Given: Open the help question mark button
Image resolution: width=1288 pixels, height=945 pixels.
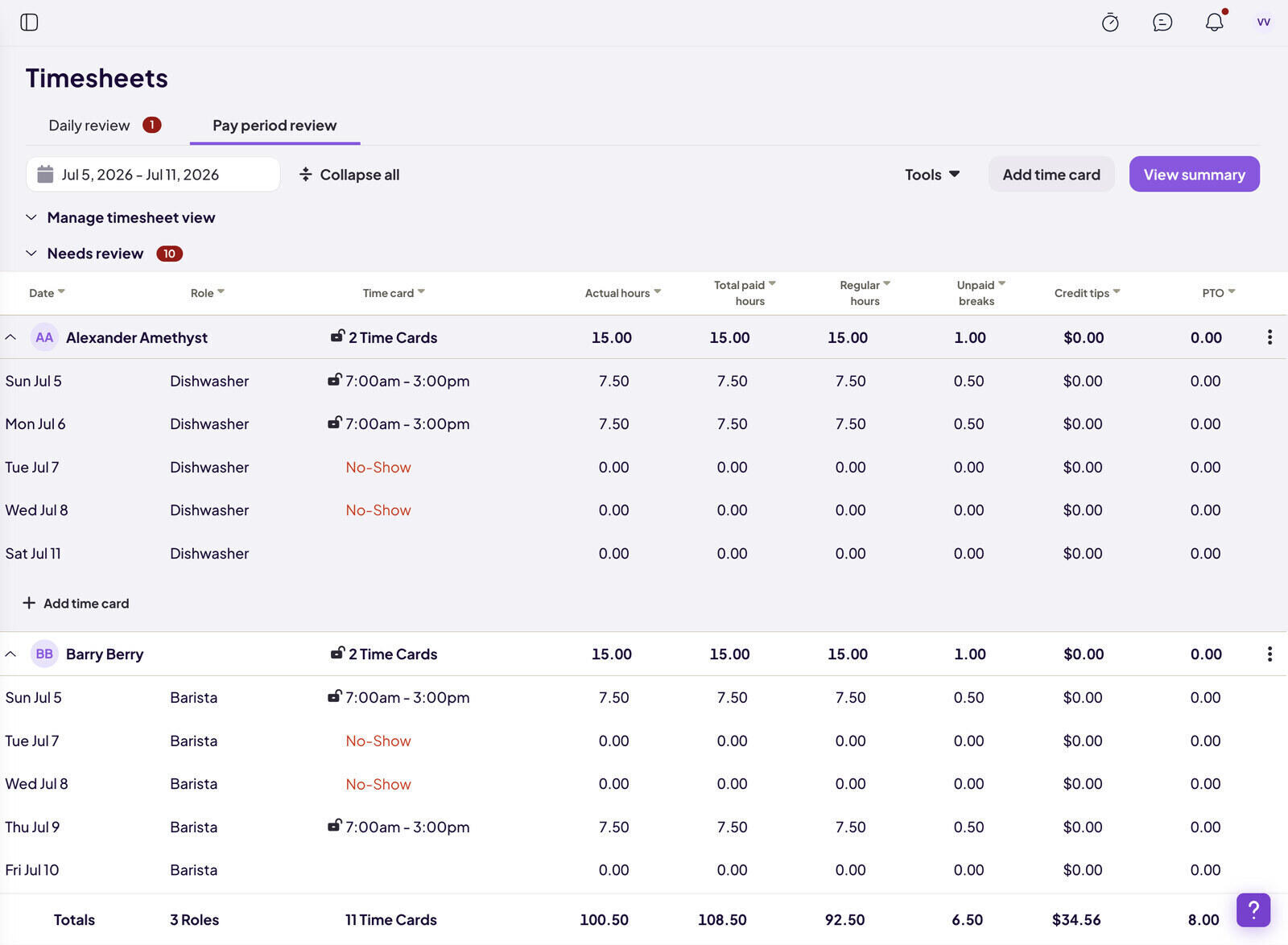Looking at the screenshot, I should click(x=1253, y=910).
